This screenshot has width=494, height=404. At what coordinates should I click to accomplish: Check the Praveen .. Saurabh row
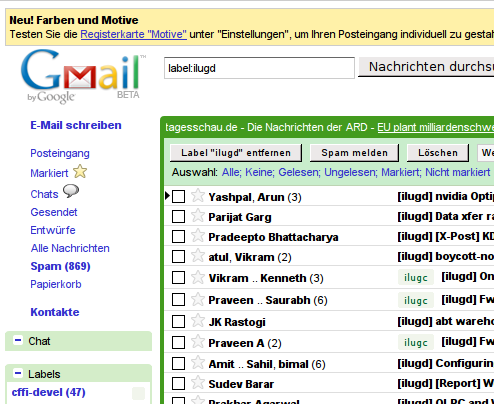point(178,300)
